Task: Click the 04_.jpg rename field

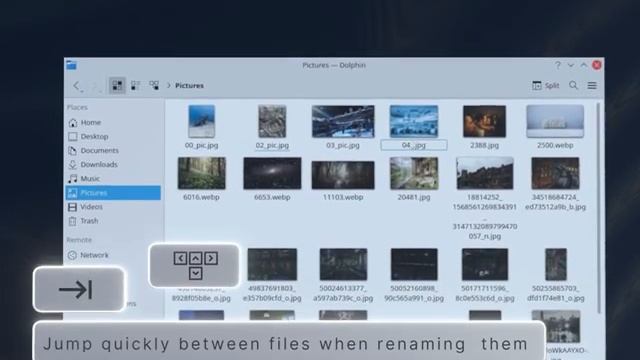Action: [x=414, y=145]
